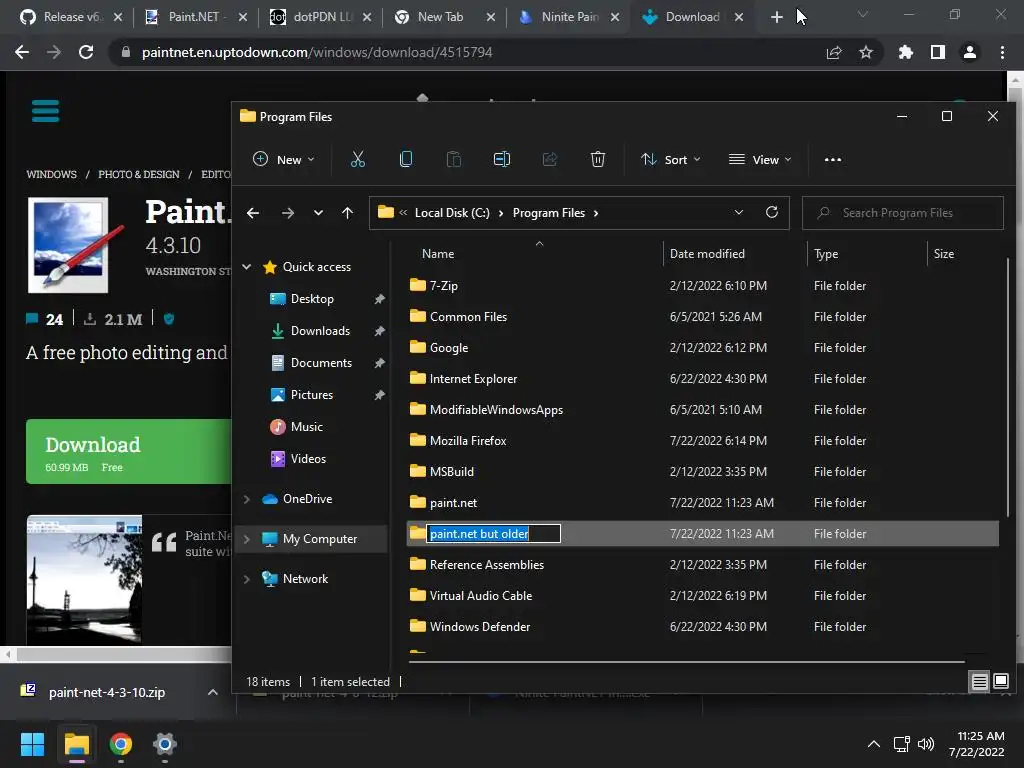
Task: Switch to details view icon in status bar
Action: [x=979, y=682]
